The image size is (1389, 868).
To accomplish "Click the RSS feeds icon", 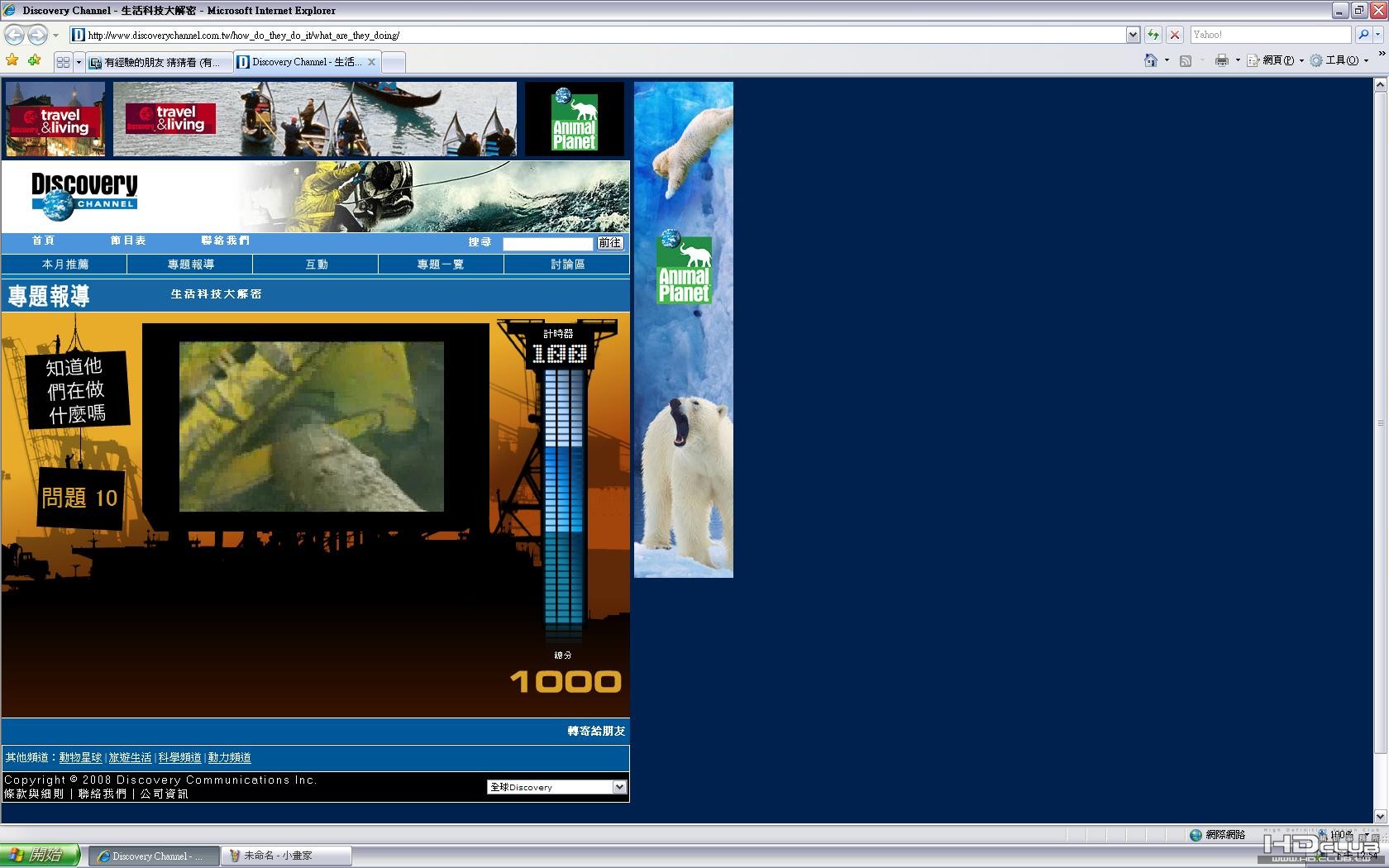I will (1186, 60).
